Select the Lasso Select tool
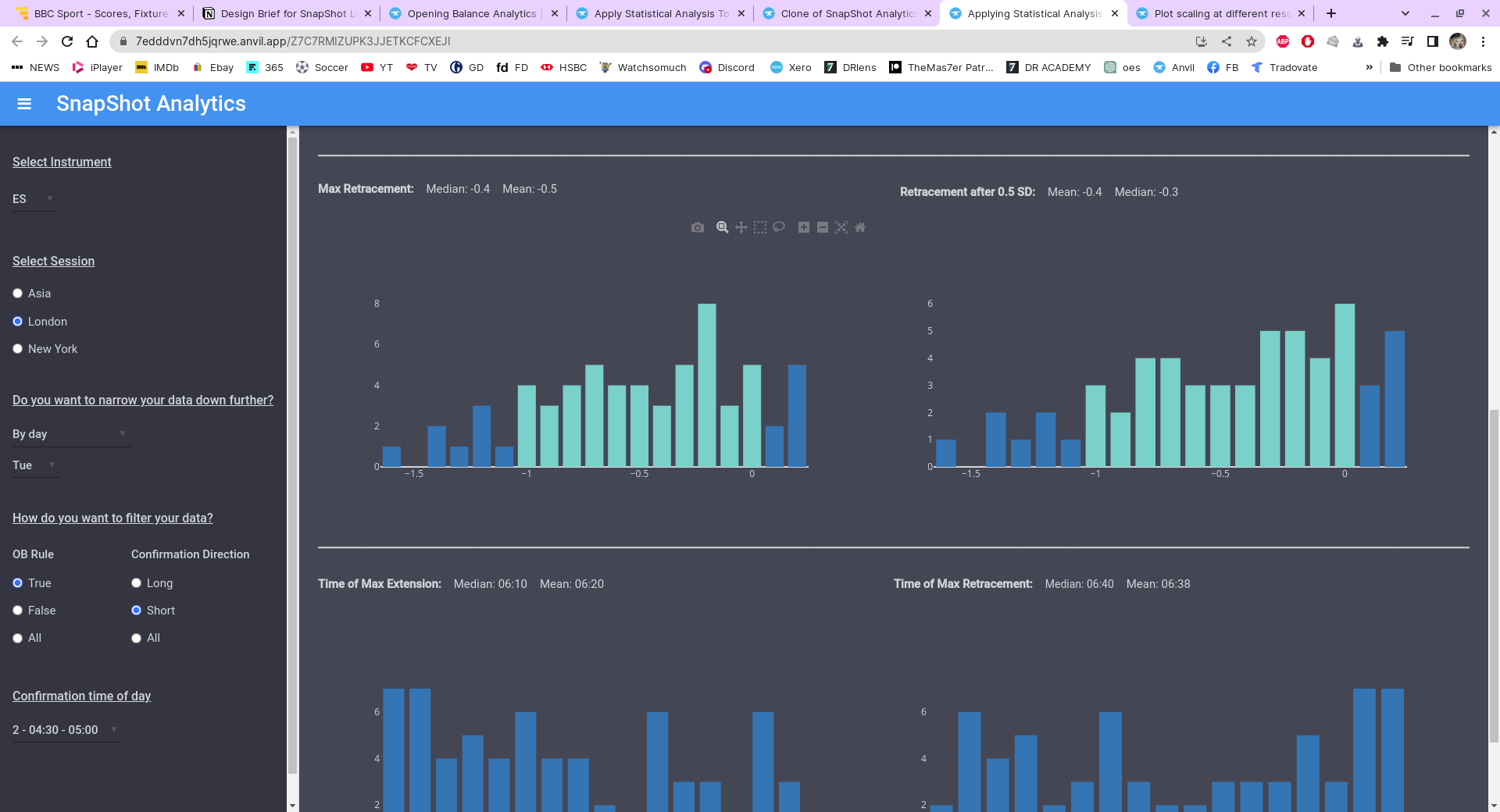1500x812 pixels. (x=779, y=227)
